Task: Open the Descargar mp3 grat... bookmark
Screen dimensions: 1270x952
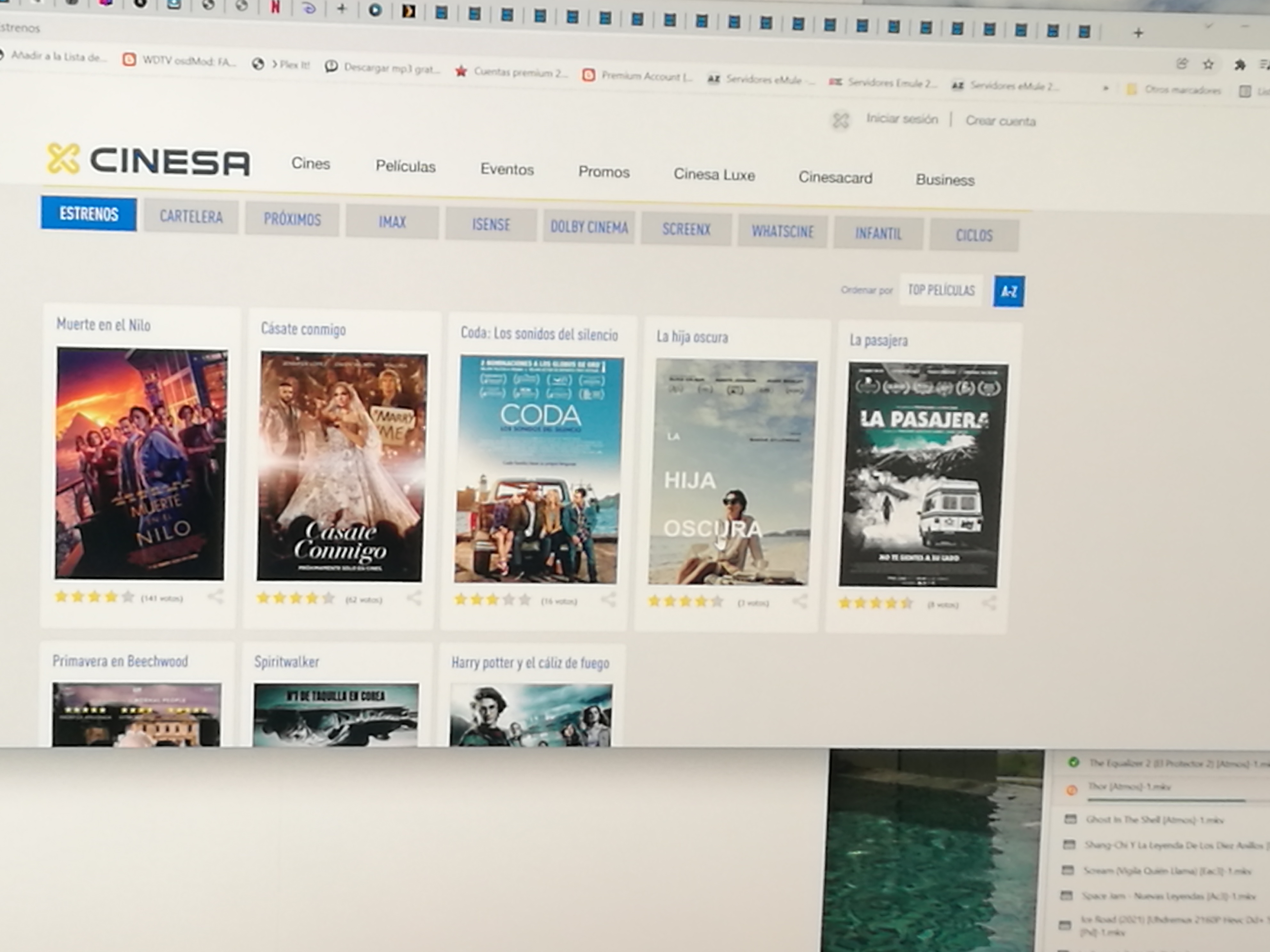Action: coord(383,68)
